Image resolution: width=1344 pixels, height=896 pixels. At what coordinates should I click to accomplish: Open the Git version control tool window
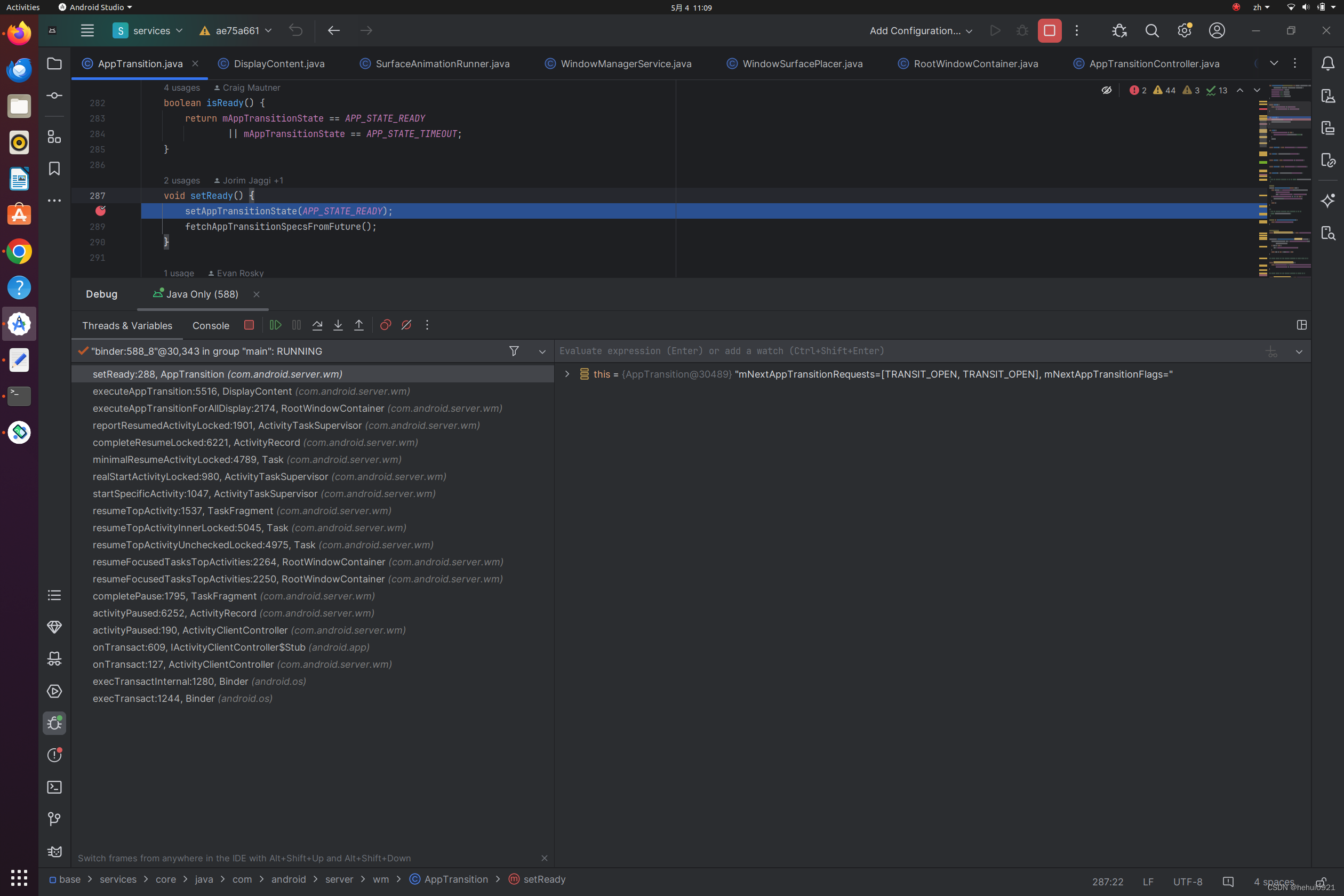(54, 819)
